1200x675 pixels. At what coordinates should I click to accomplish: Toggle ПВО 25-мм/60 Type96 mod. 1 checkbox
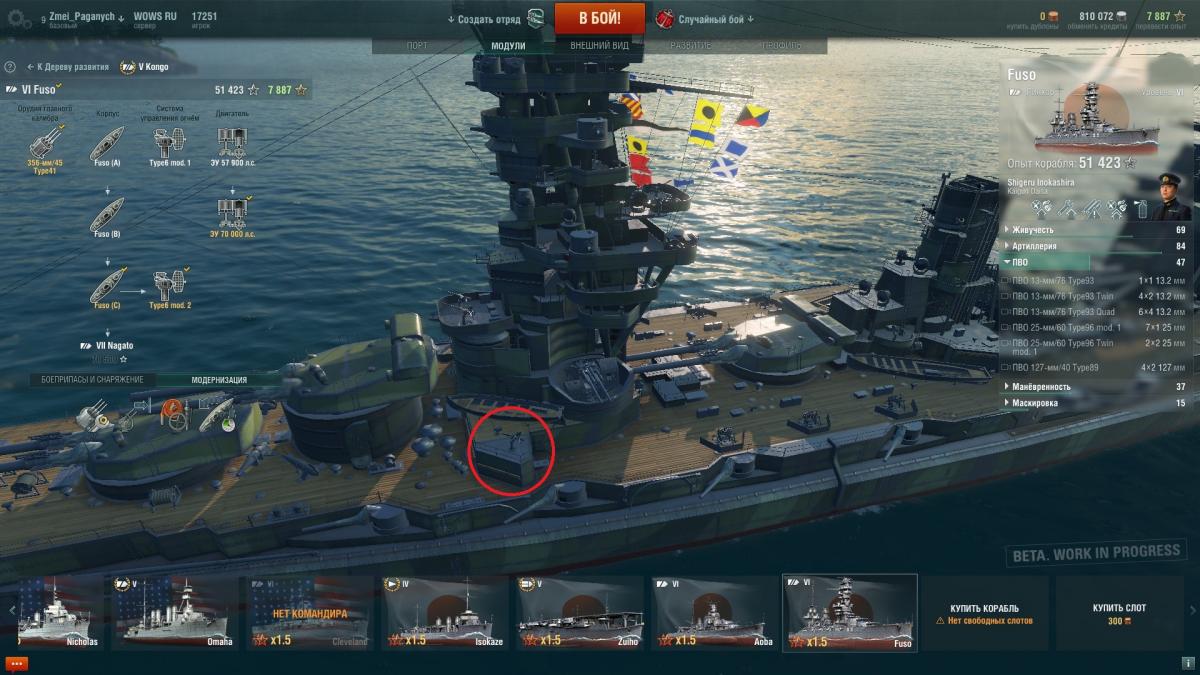click(1006, 327)
